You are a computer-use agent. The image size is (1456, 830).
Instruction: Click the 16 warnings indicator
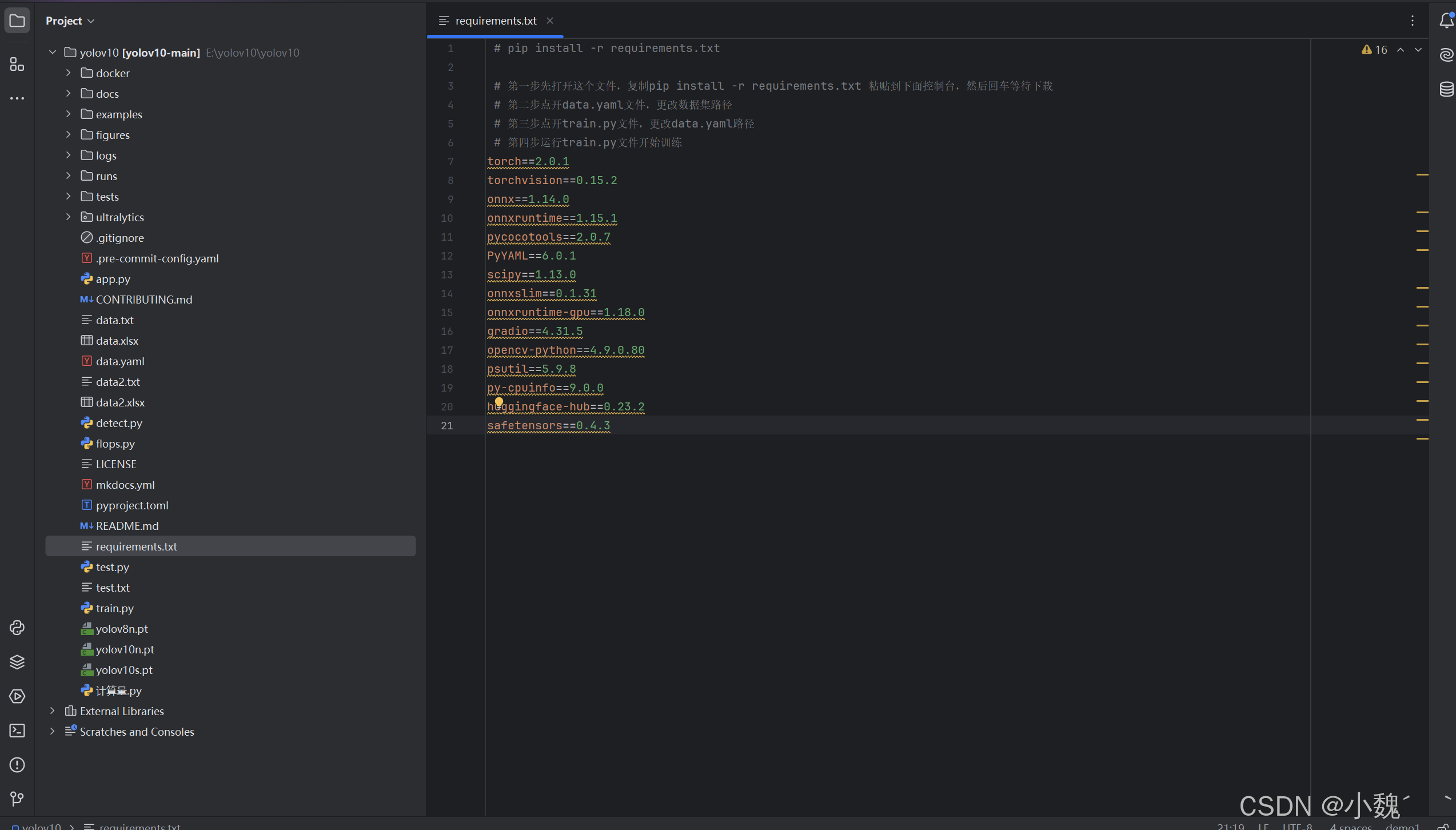pyautogui.click(x=1374, y=50)
